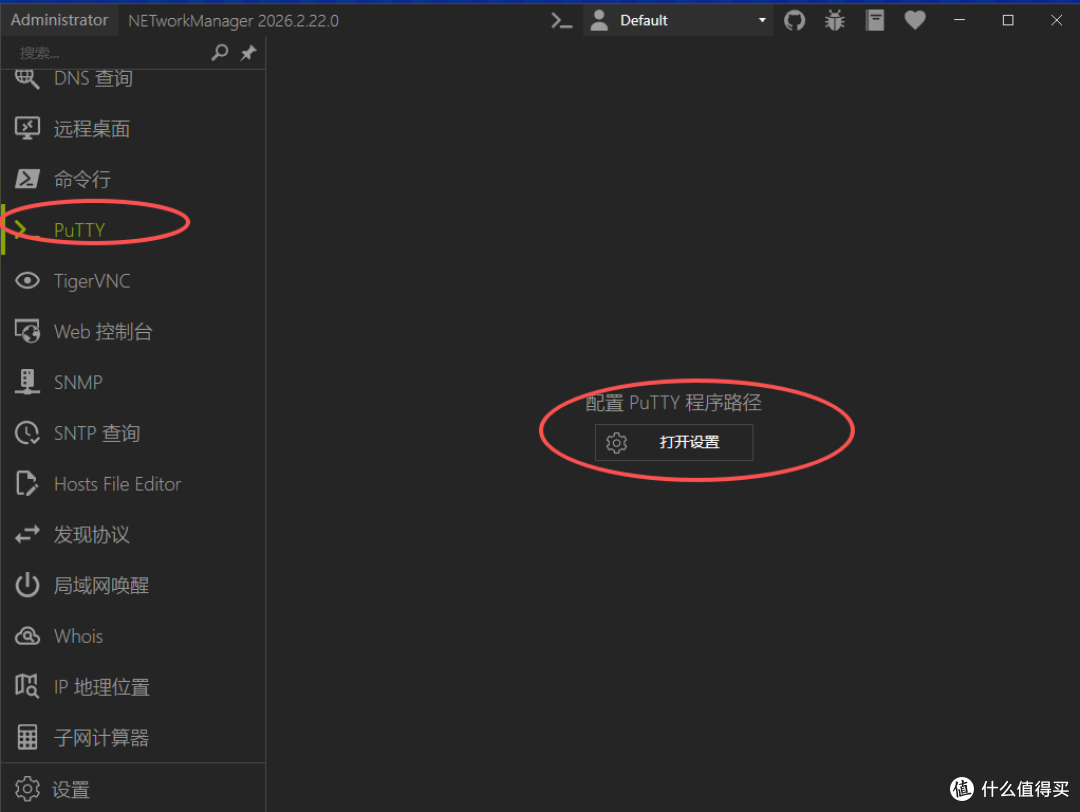Open 远程桌面 from the sidebar
The width and height of the screenshot is (1080, 812).
[x=133, y=129]
